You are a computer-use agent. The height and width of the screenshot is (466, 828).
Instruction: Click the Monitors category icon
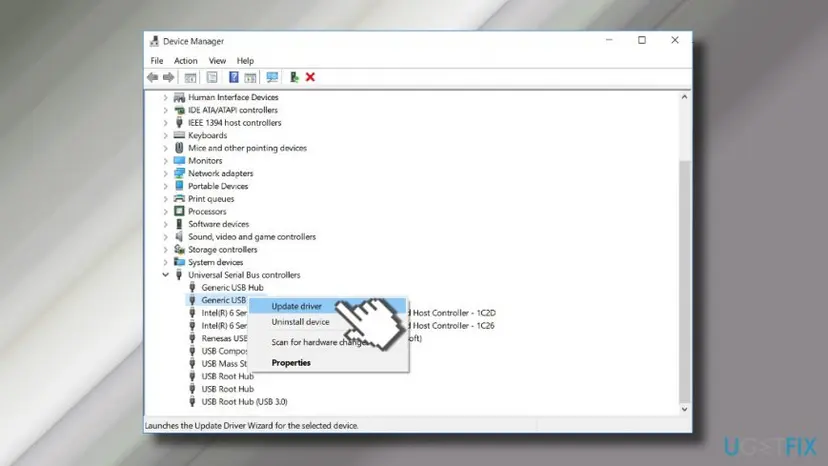point(180,161)
